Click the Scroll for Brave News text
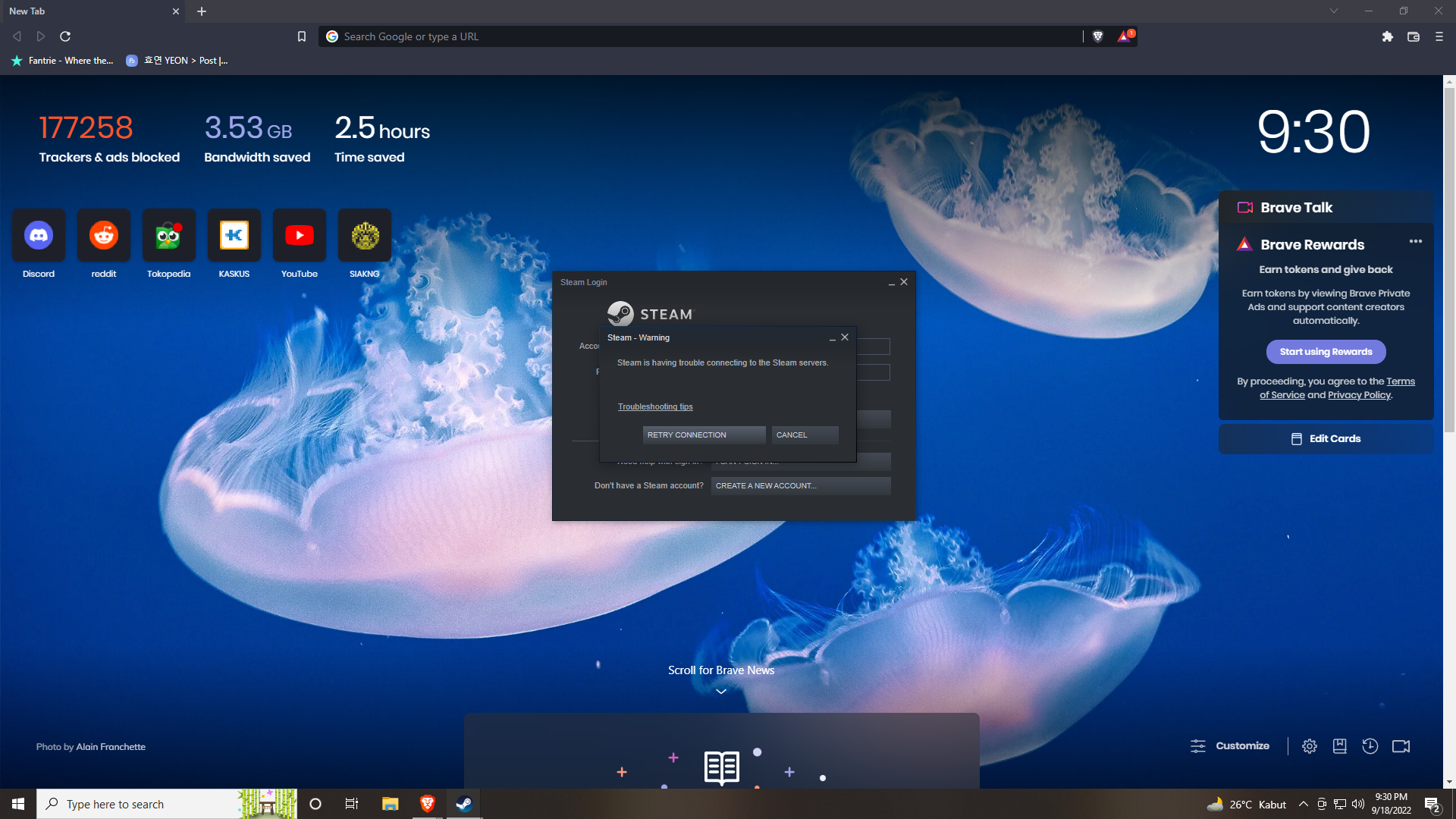 point(721,670)
